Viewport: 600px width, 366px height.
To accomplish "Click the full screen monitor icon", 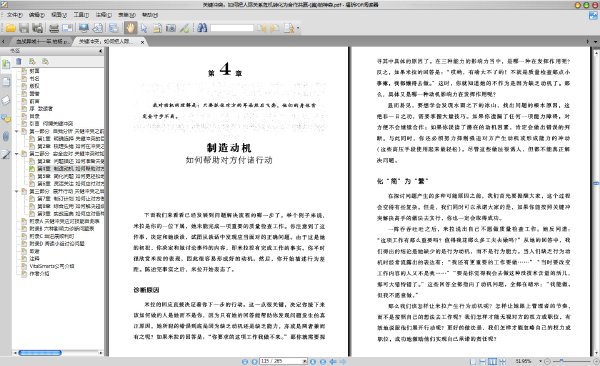I will (84, 28).
